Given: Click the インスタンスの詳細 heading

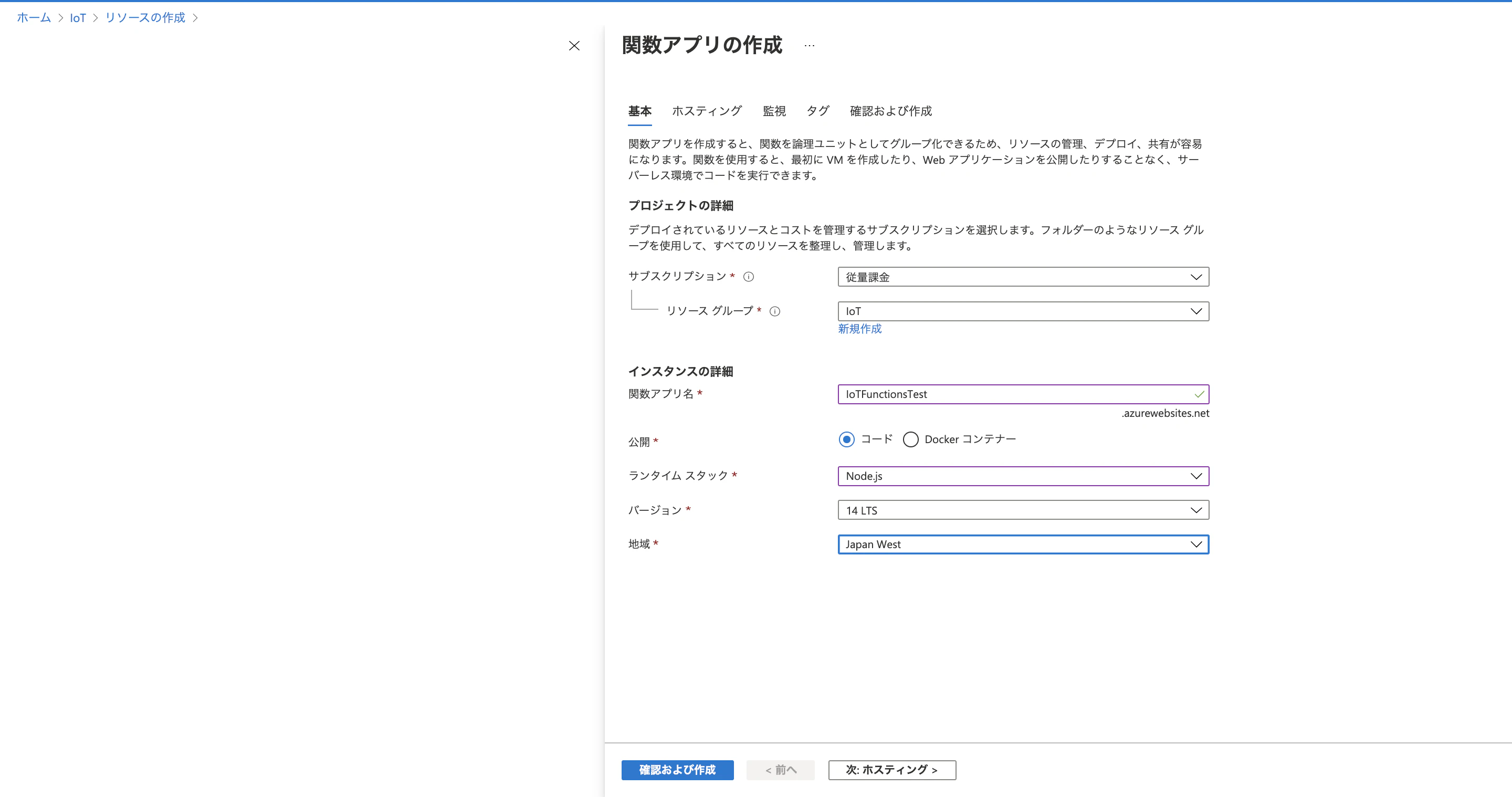Looking at the screenshot, I should (x=680, y=372).
